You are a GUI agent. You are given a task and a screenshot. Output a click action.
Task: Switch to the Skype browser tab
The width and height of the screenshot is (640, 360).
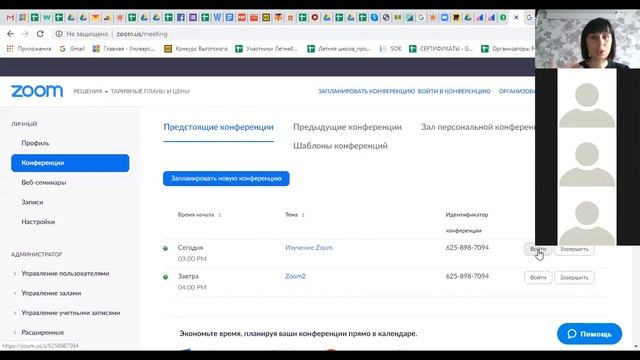click(374, 18)
